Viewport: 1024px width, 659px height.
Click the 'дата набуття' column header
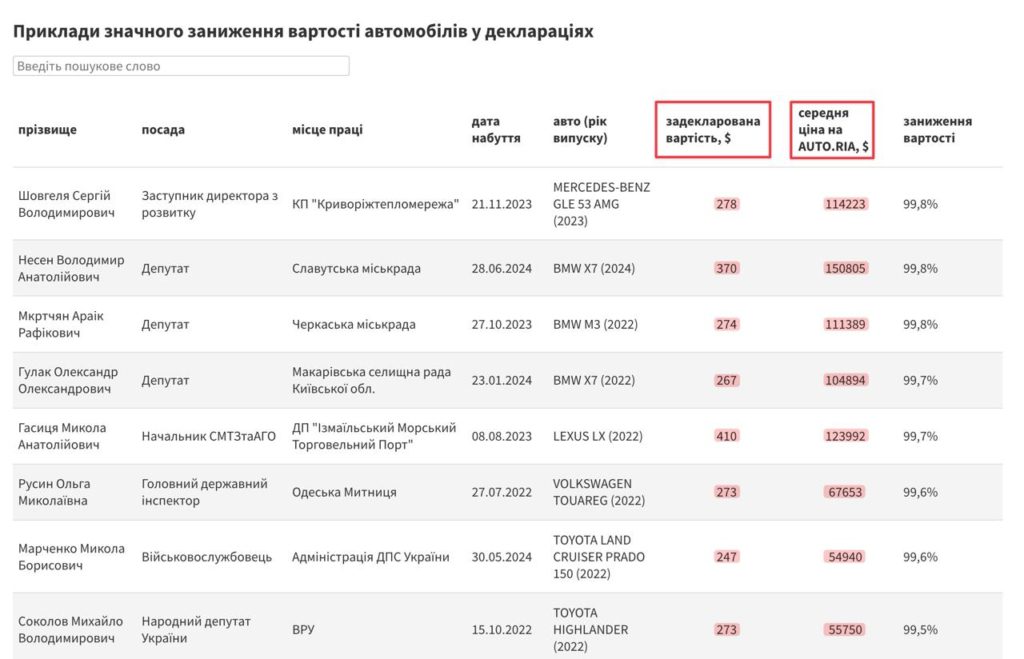495,130
